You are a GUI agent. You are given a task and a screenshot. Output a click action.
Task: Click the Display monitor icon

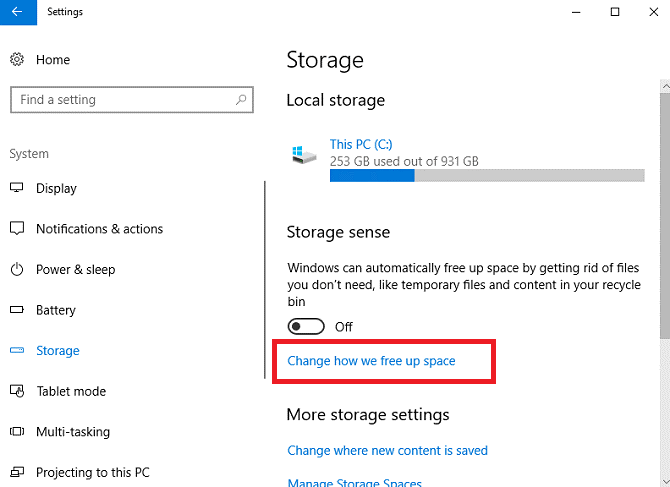pos(17,188)
